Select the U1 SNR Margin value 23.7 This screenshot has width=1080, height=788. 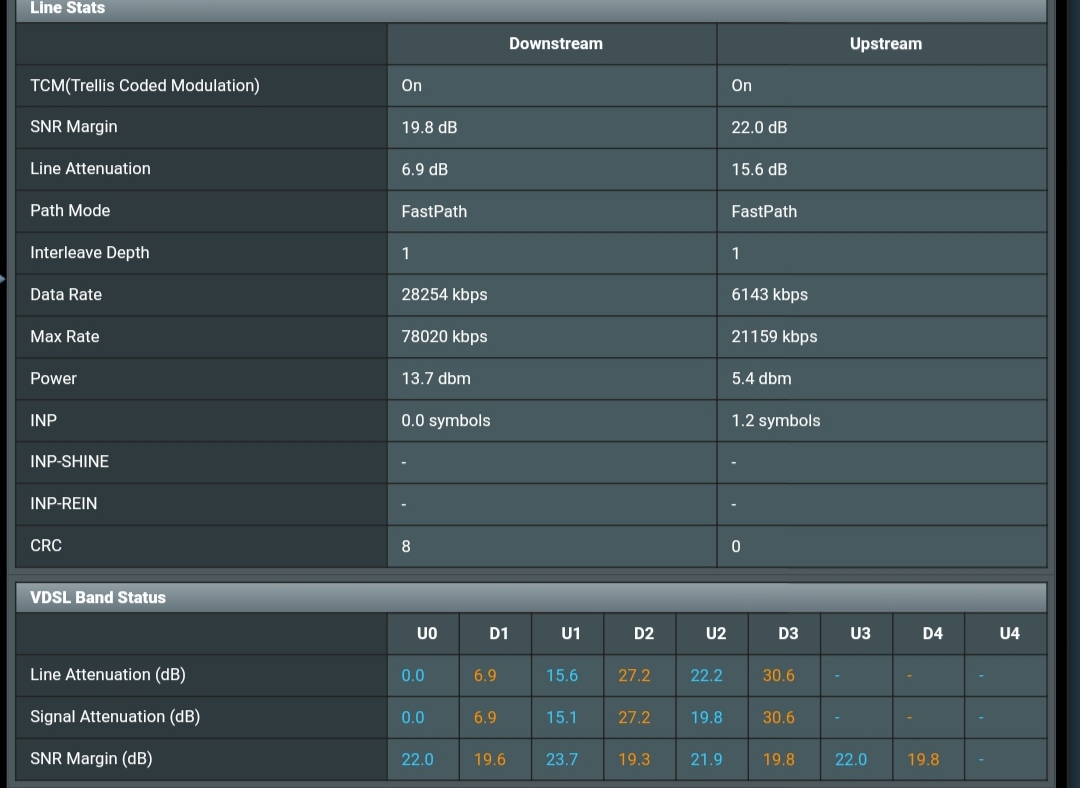(562, 760)
